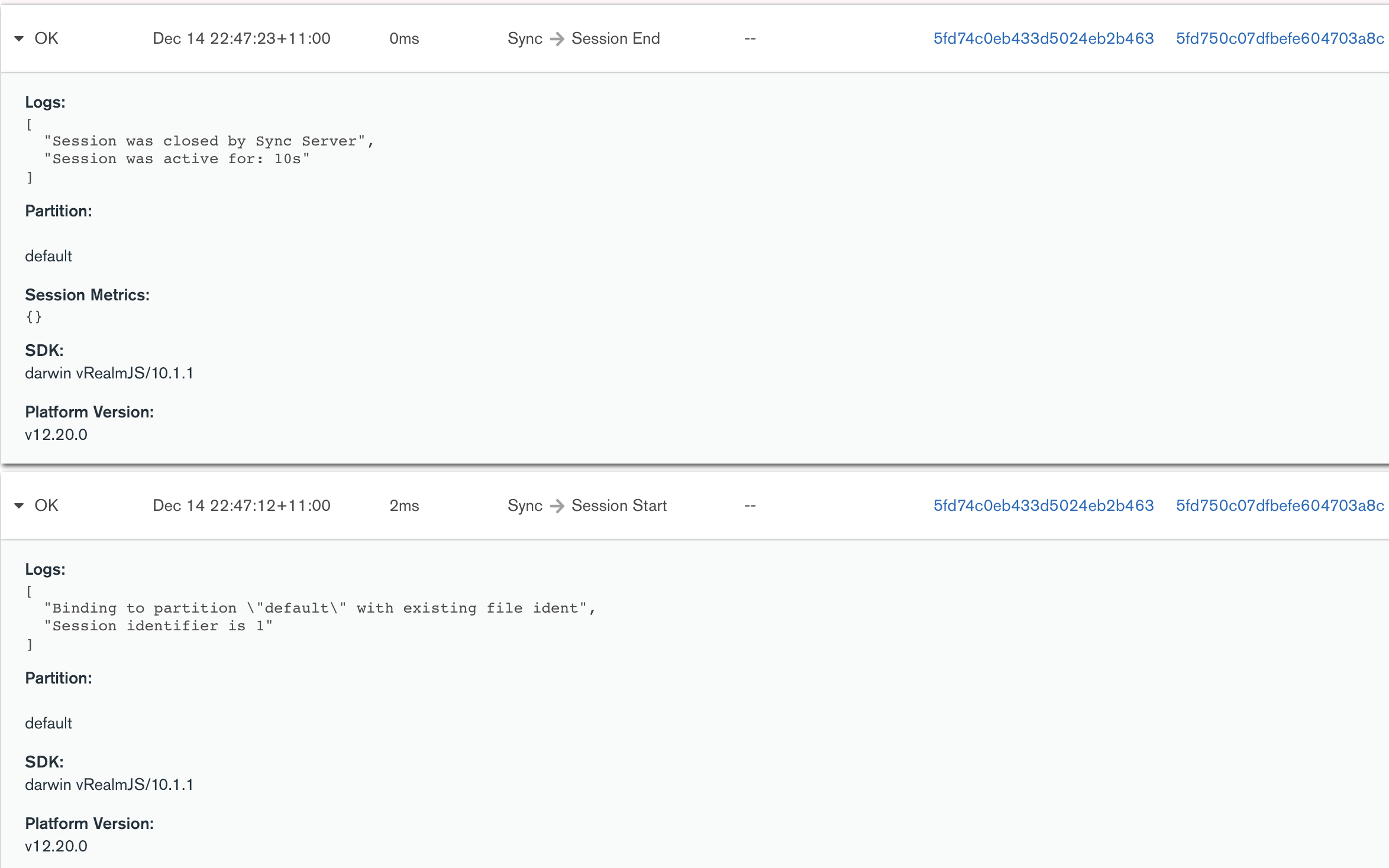Open 5fd750c07dfbefe604703a8c link in Session Start row
The width and height of the screenshot is (1389, 868).
point(1280,506)
